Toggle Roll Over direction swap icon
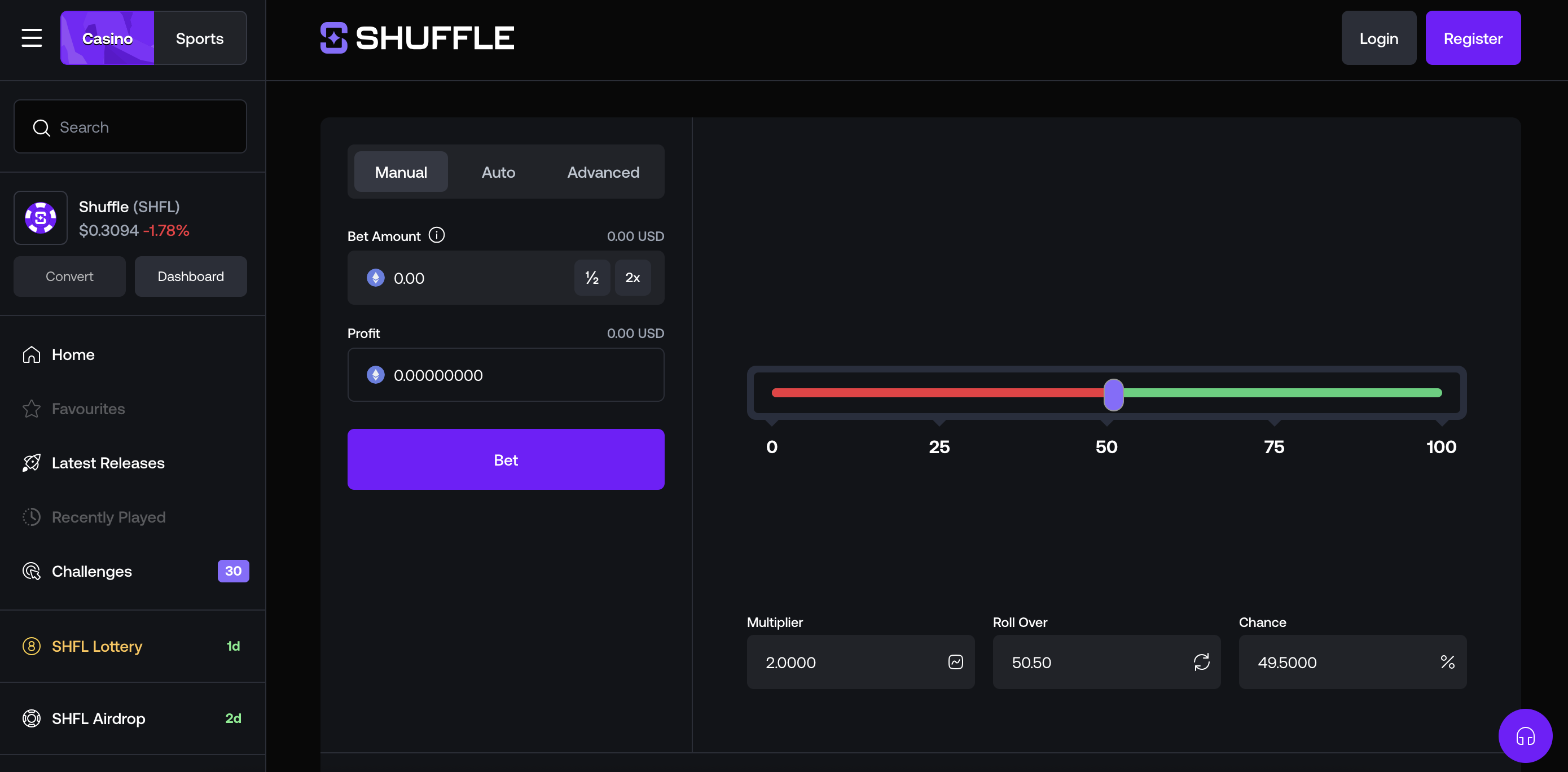Viewport: 1568px width, 772px height. (1202, 662)
